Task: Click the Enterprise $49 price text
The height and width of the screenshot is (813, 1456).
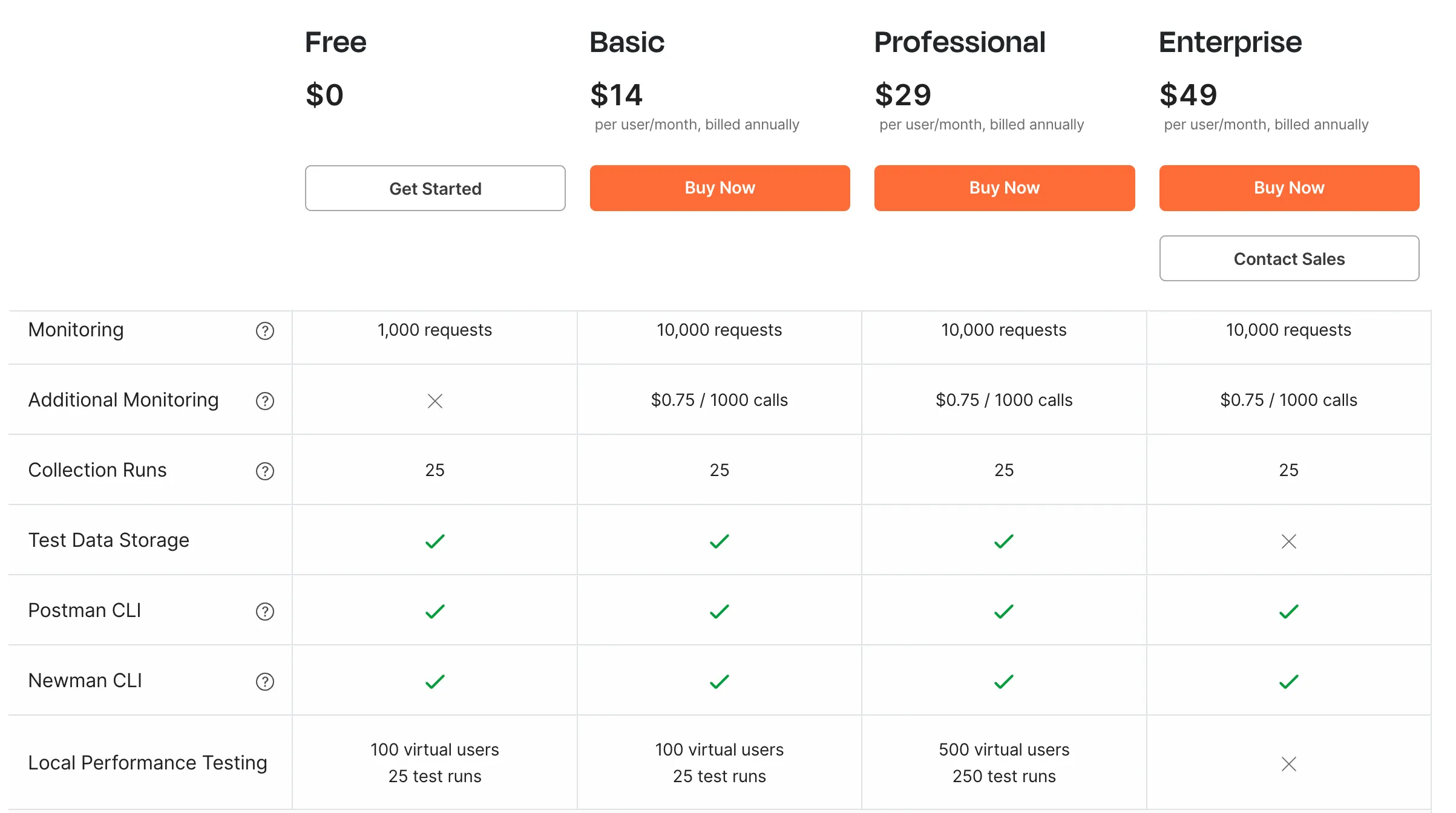Action: pos(1188,95)
